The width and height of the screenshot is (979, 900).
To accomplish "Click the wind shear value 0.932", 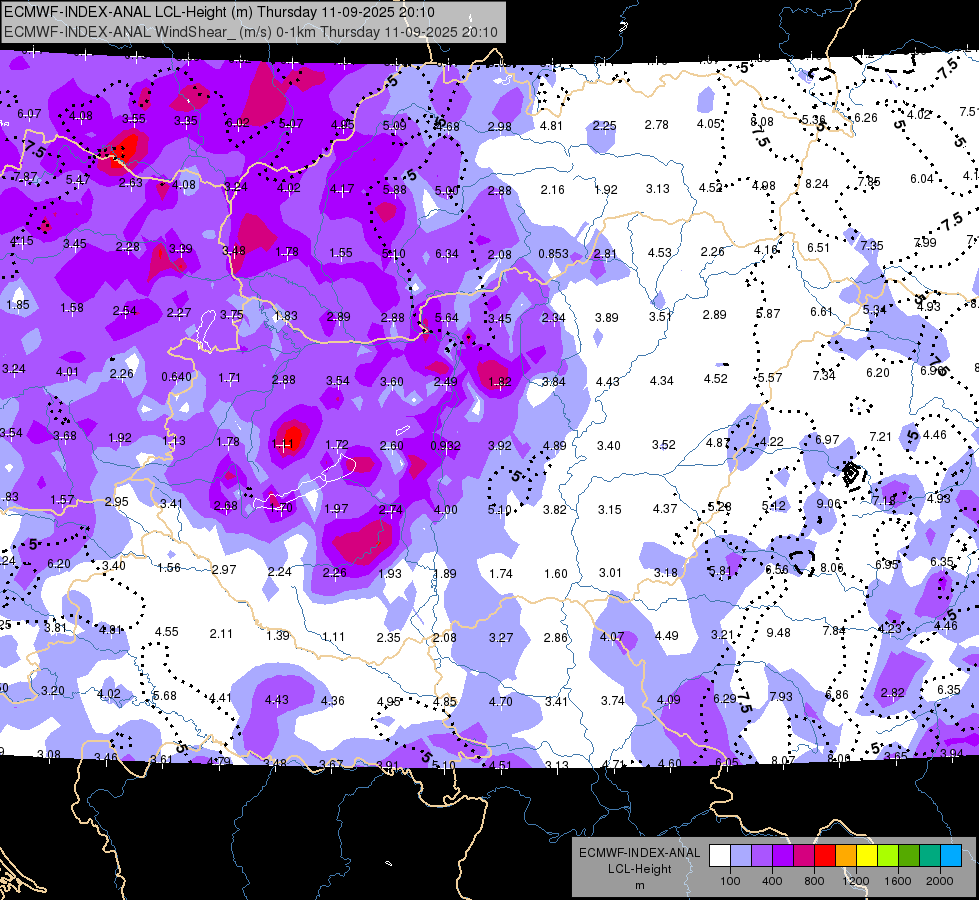I will pos(445,445).
